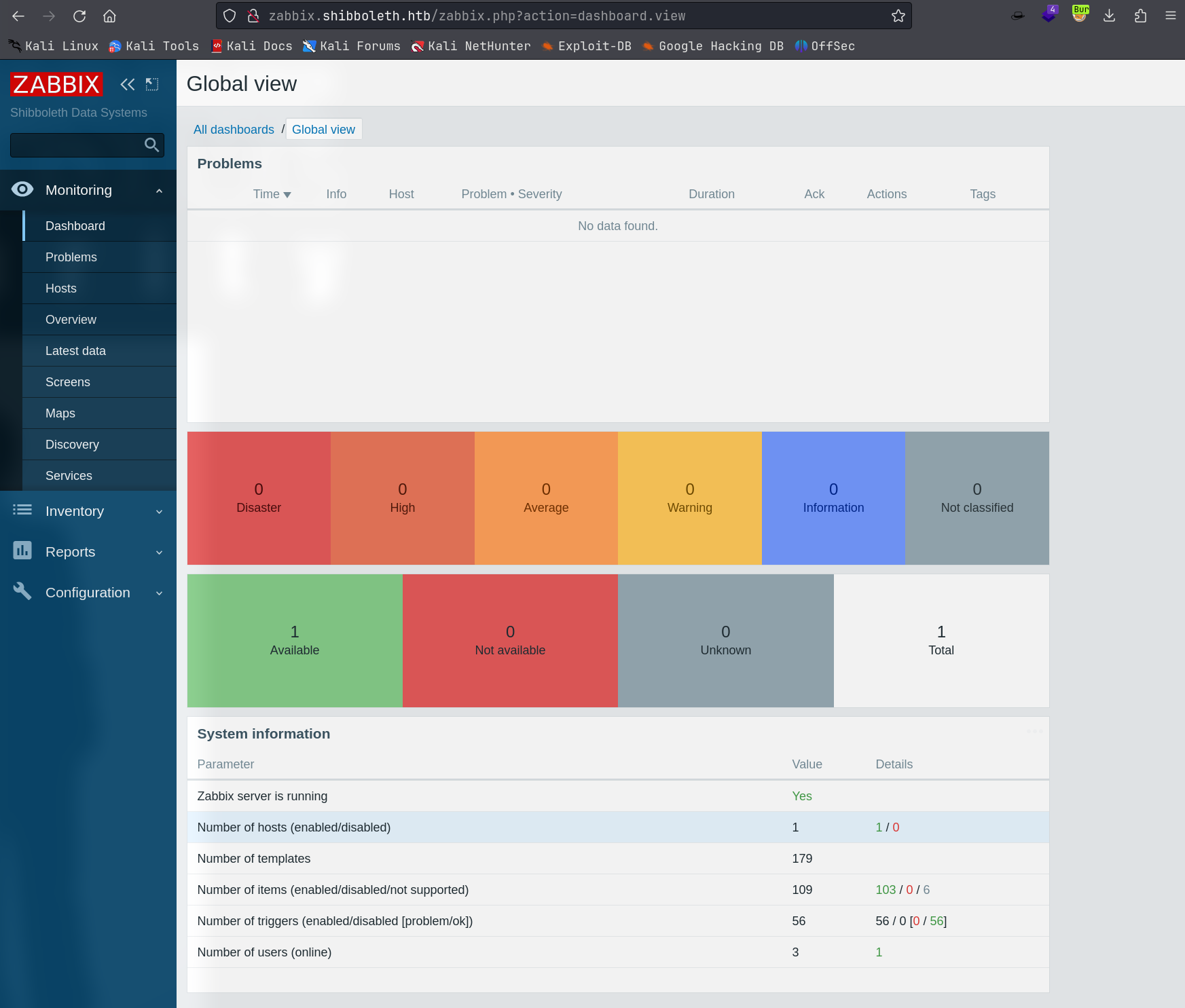Click the 'Number of templates' row text
Image resolution: width=1185 pixels, height=1008 pixels.
pyautogui.click(x=253, y=859)
